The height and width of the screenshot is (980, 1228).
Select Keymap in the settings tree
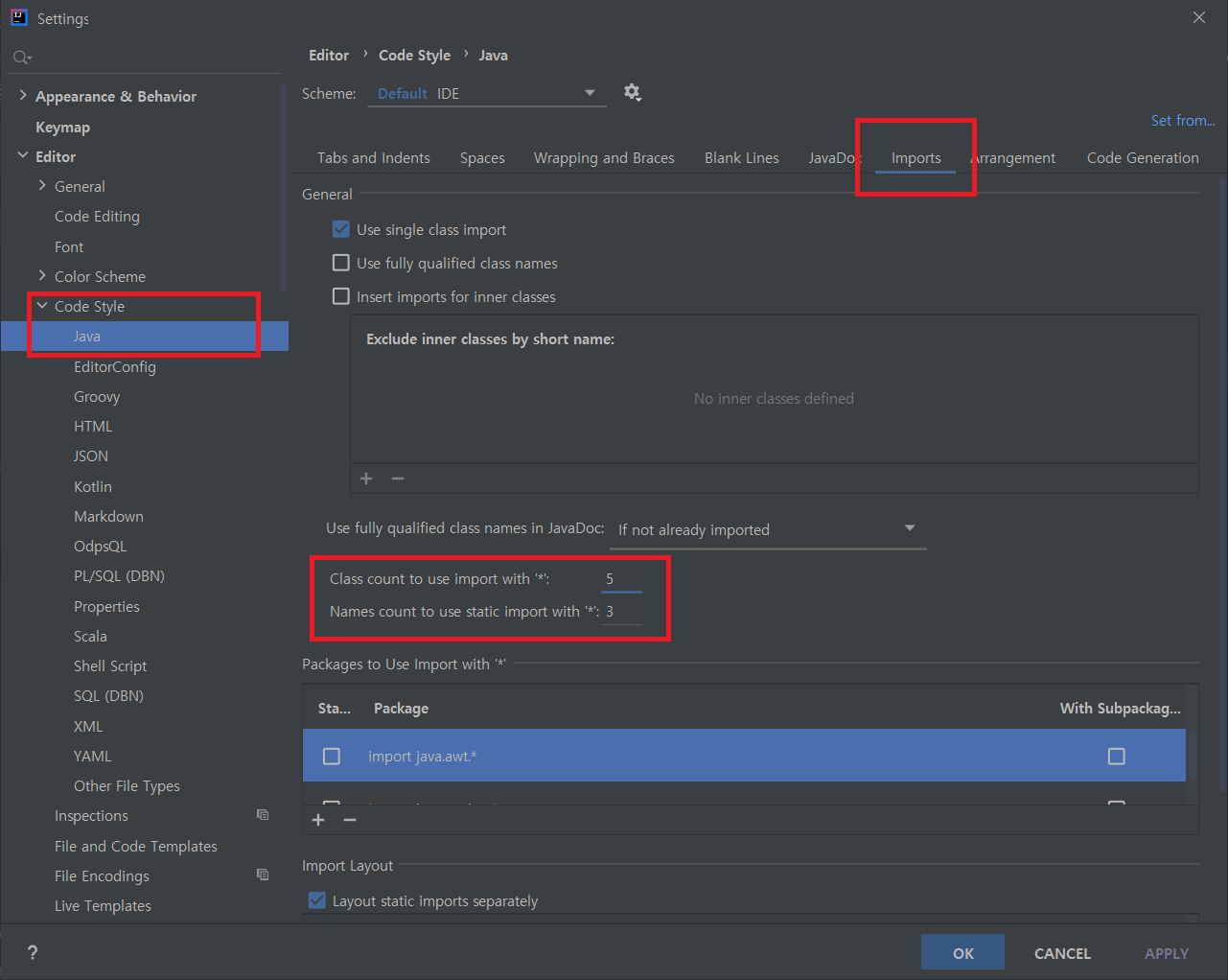(62, 127)
